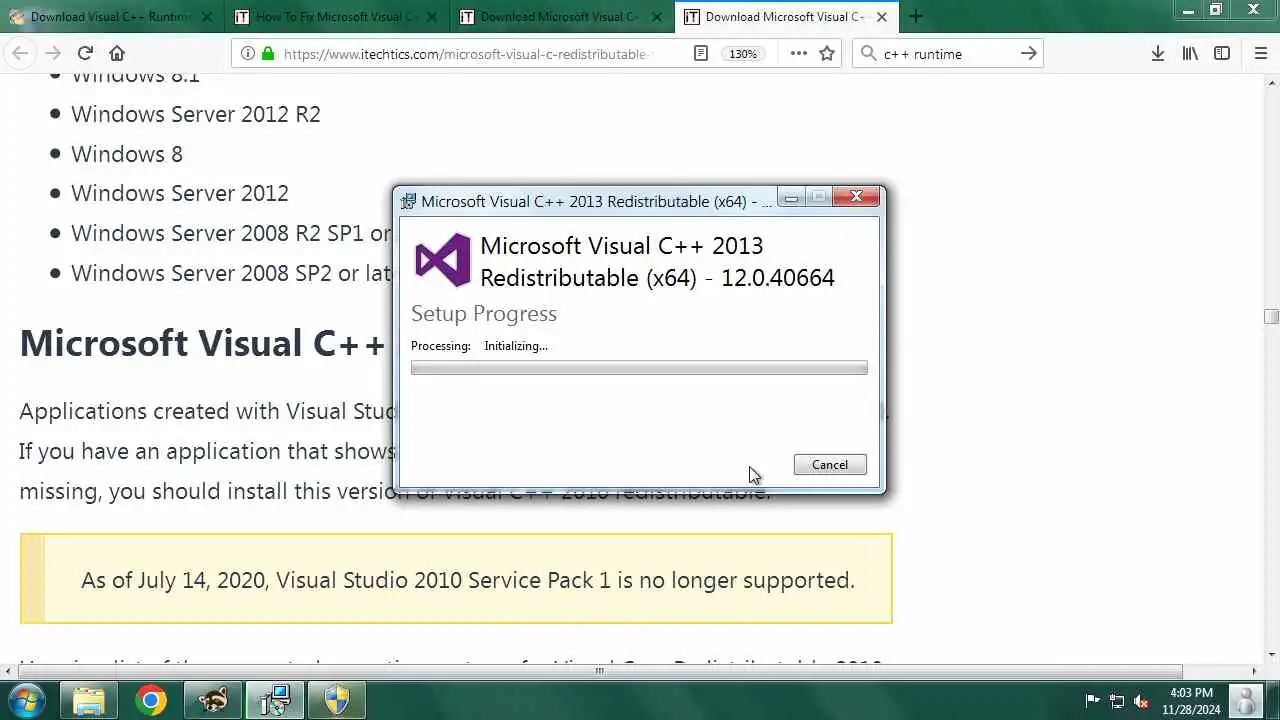
Task: Click the 'Windows 8' list item
Action: [127, 154]
